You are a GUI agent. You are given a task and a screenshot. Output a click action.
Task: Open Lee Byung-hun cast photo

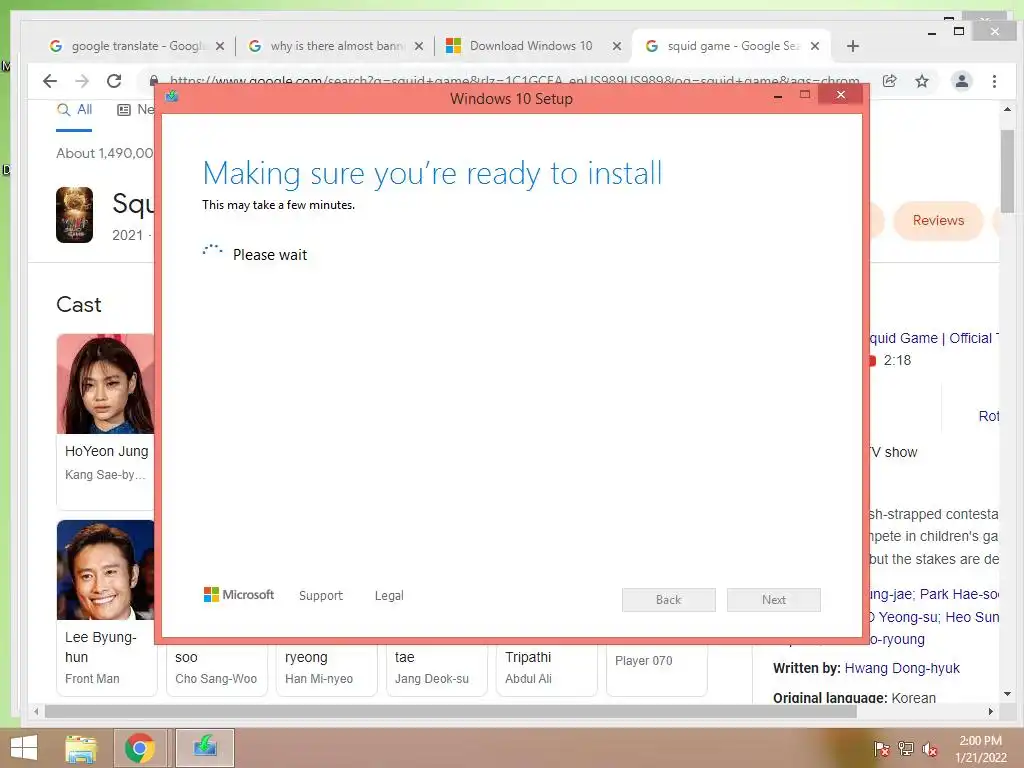105,569
